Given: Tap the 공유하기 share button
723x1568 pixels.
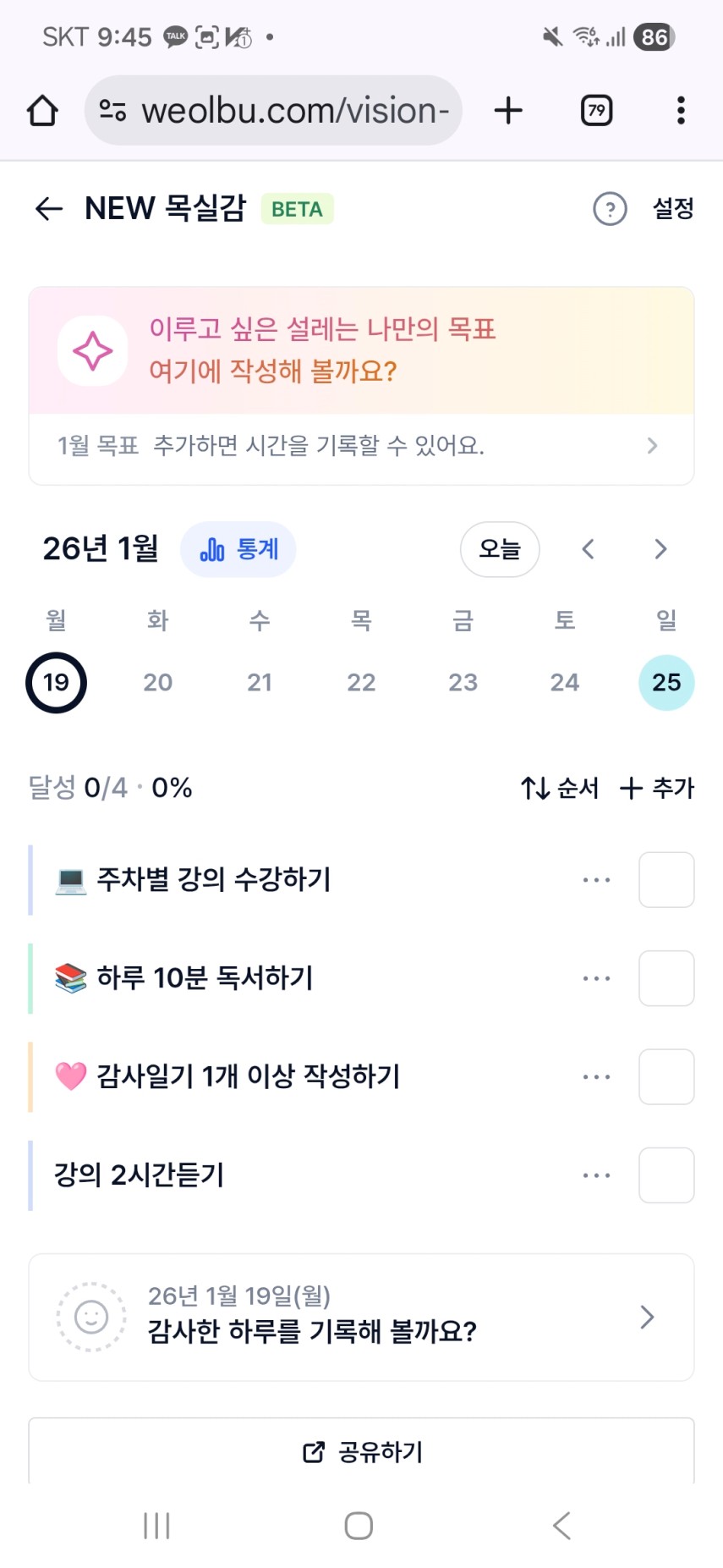Looking at the screenshot, I should 362,1452.
